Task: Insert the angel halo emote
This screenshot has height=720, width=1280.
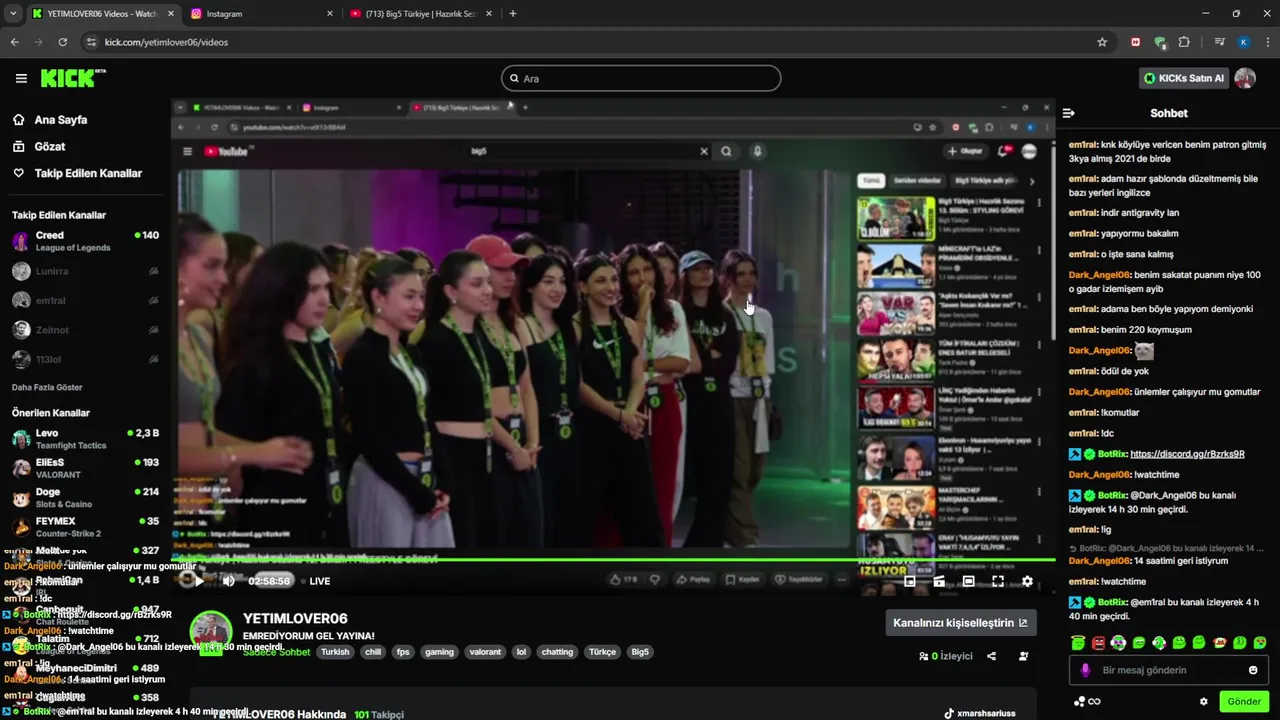Action: tap(1078, 642)
